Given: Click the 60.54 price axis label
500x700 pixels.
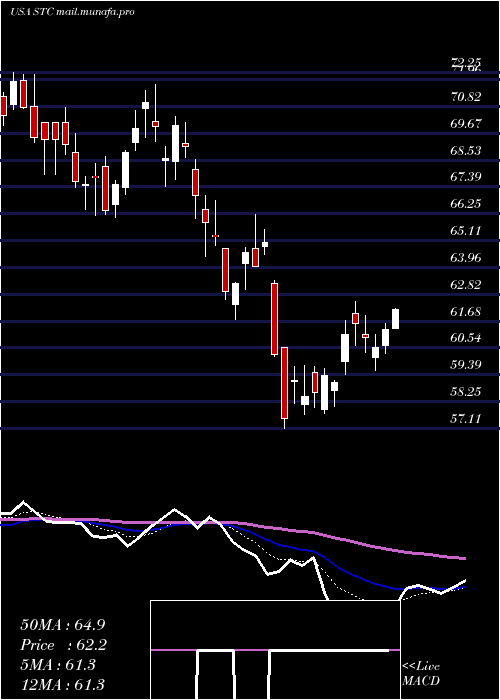Looking at the screenshot, I should 466,338.
